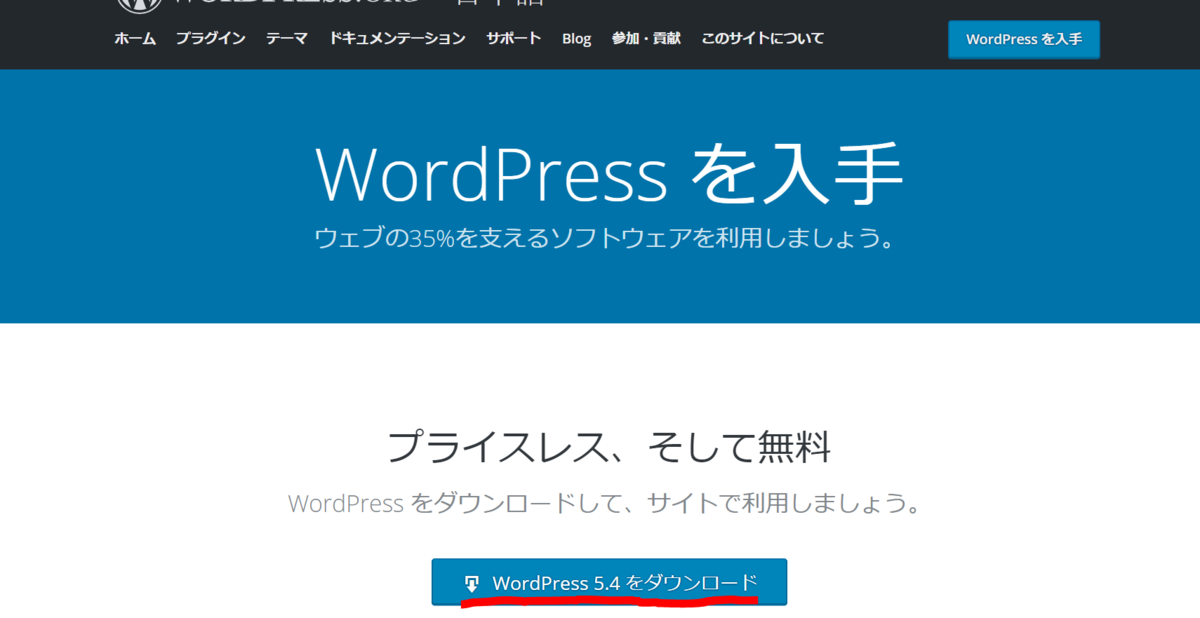Select the サポート navigation item
1200x618 pixels.
(514, 38)
